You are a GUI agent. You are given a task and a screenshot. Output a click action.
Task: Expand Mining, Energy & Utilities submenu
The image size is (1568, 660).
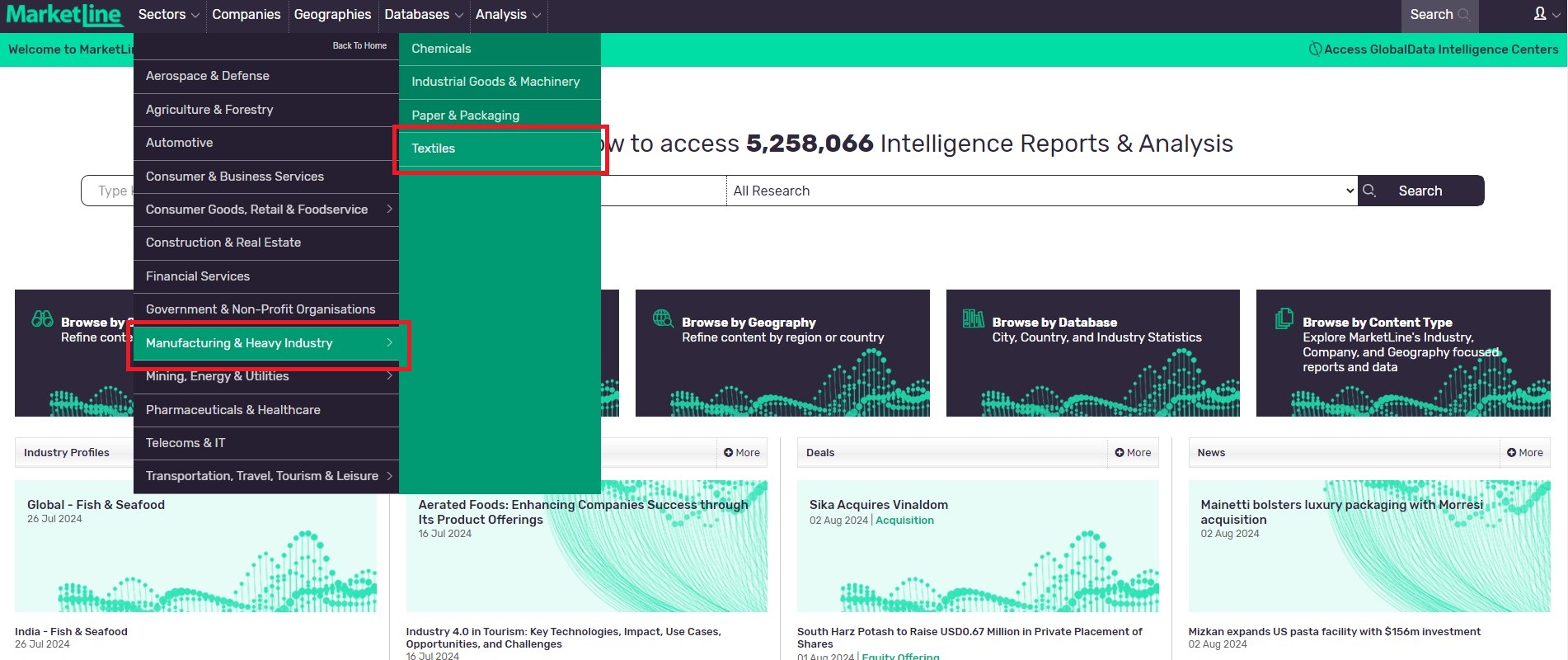point(389,376)
